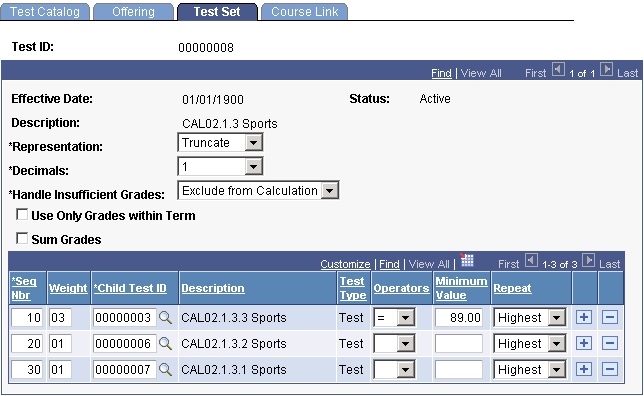Toggle Use Only Grades within Term checkbox
This screenshot has width=644, height=396.
22,214
